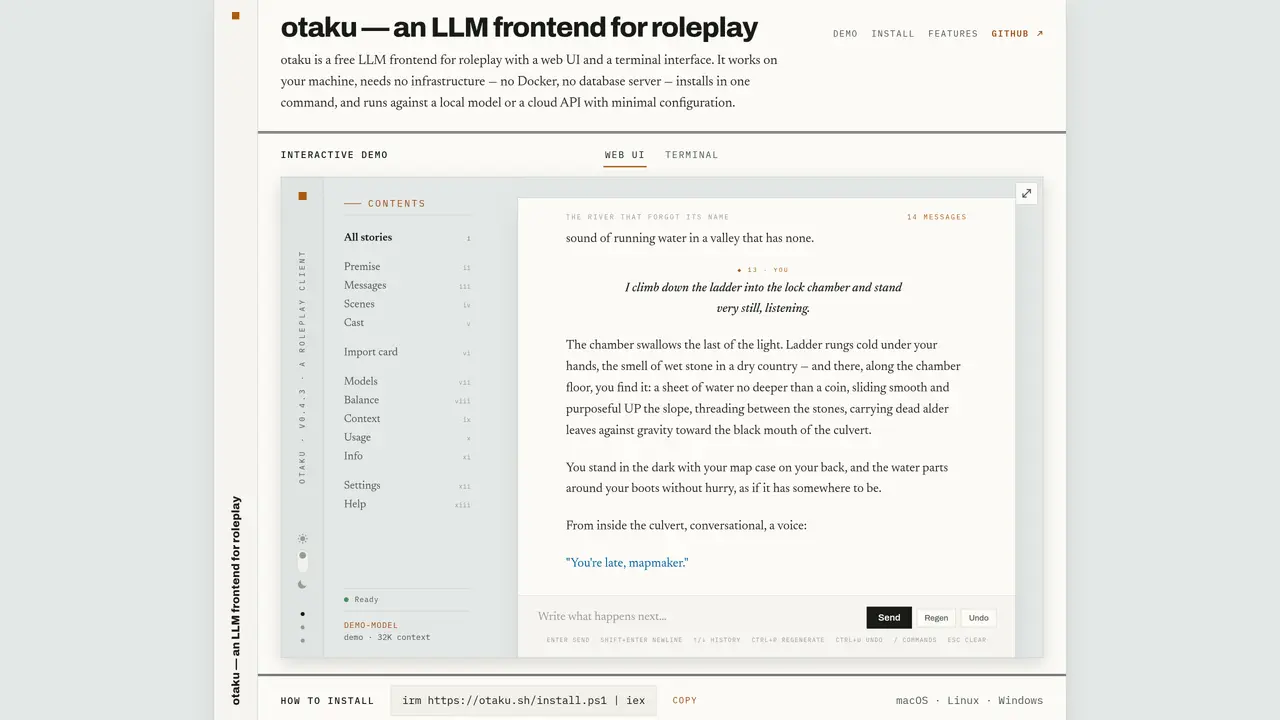Image resolution: width=1280 pixels, height=720 pixels.
Task: Click the moon dark-mode icon
Action: (303, 585)
